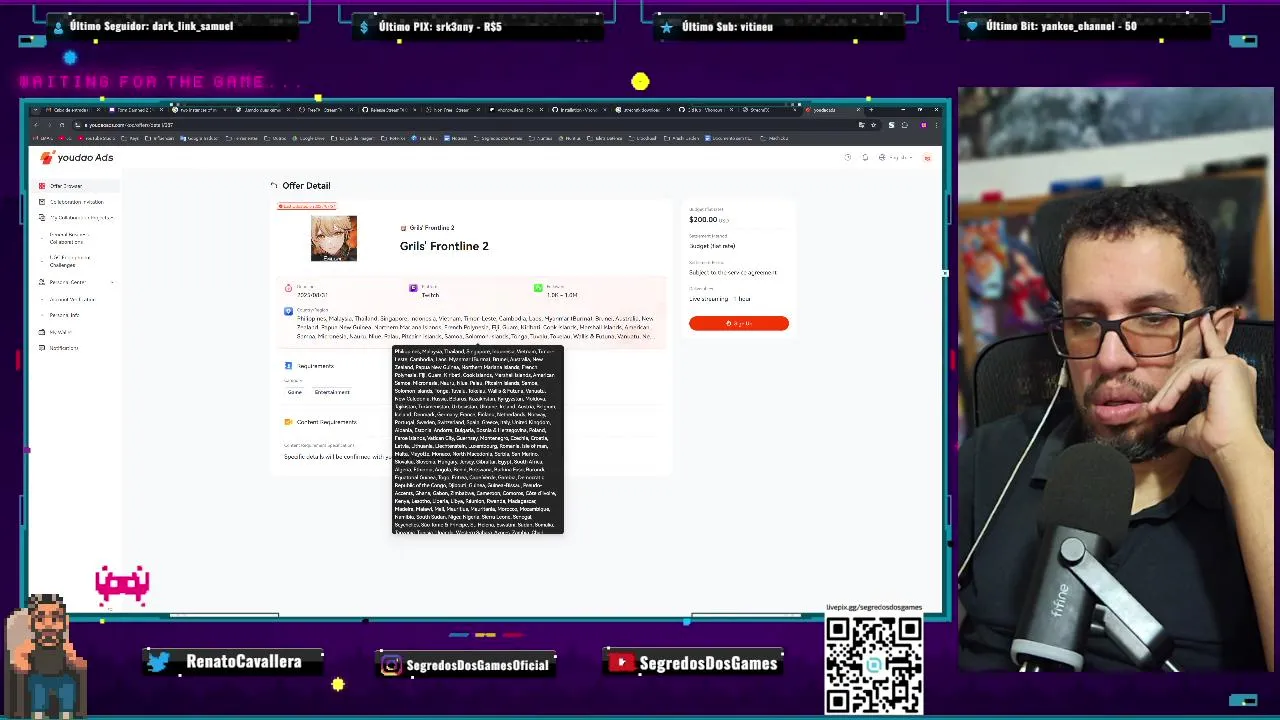Click the Offer Browser sidebar icon
The width and height of the screenshot is (1280, 720).
(x=42, y=186)
